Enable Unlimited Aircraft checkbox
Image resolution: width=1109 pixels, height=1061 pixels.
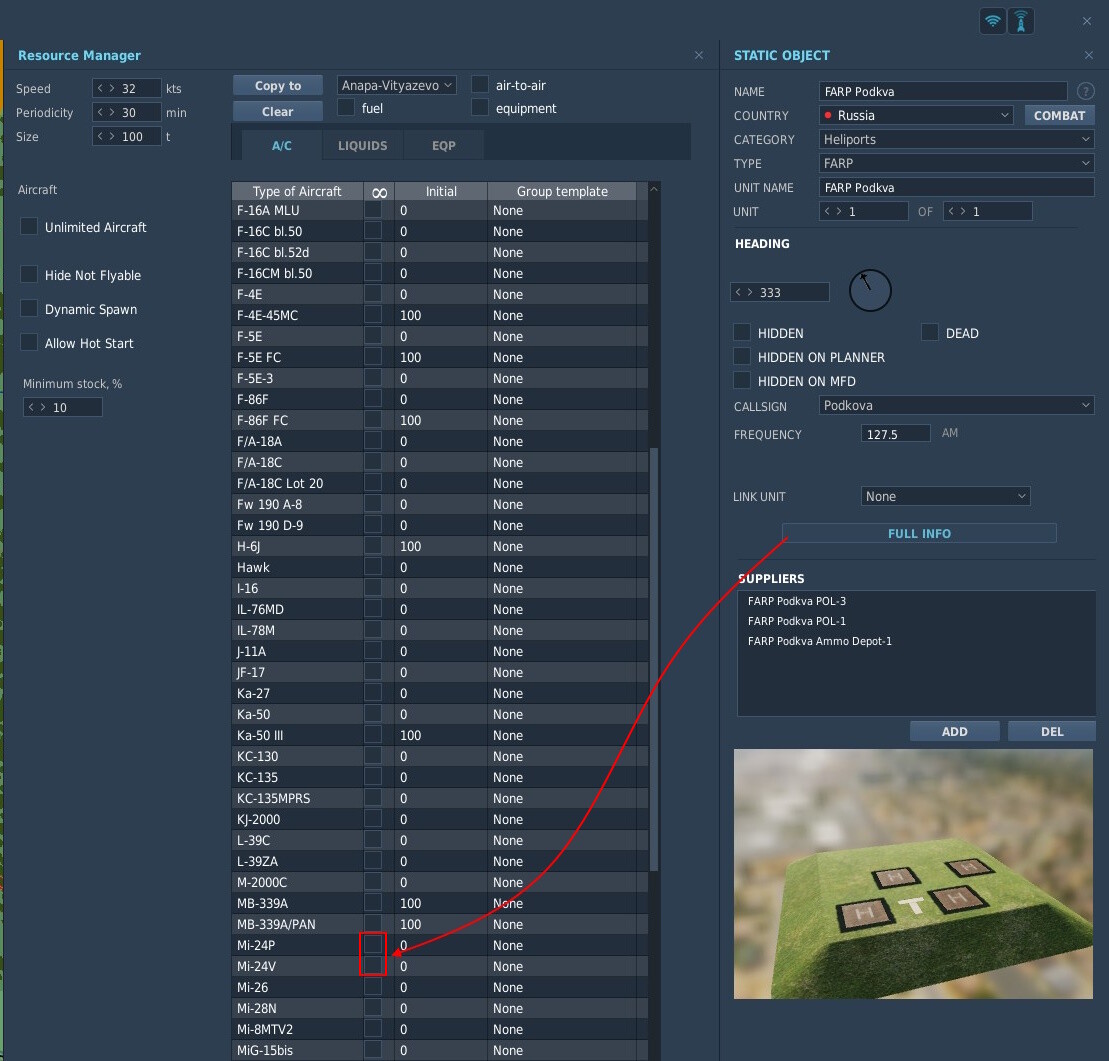click(29, 226)
